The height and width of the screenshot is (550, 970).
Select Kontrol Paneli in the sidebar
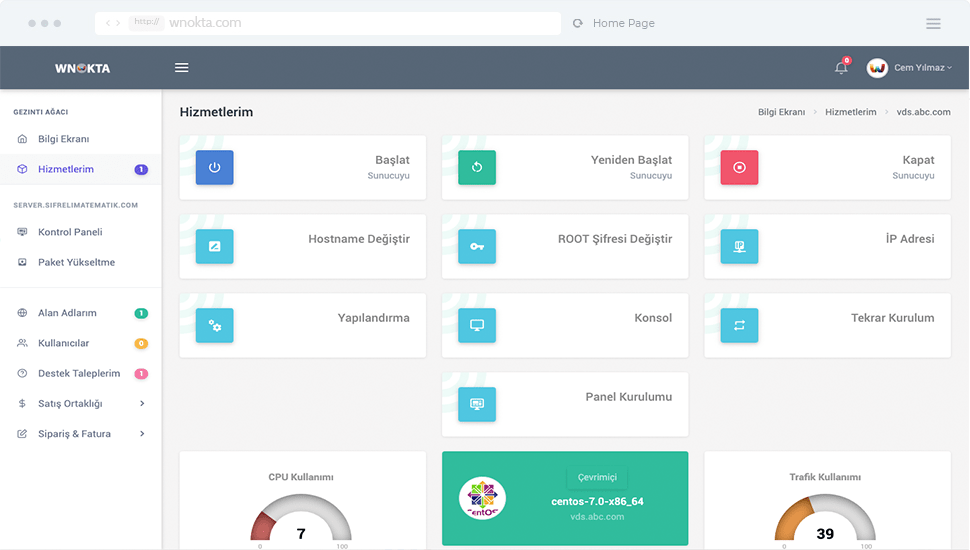[70, 232]
